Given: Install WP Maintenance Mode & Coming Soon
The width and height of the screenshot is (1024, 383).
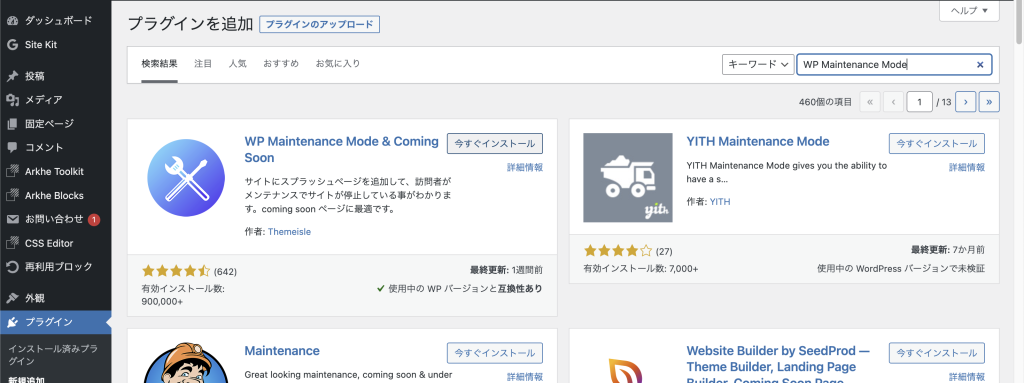Looking at the screenshot, I should pos(494,144).
